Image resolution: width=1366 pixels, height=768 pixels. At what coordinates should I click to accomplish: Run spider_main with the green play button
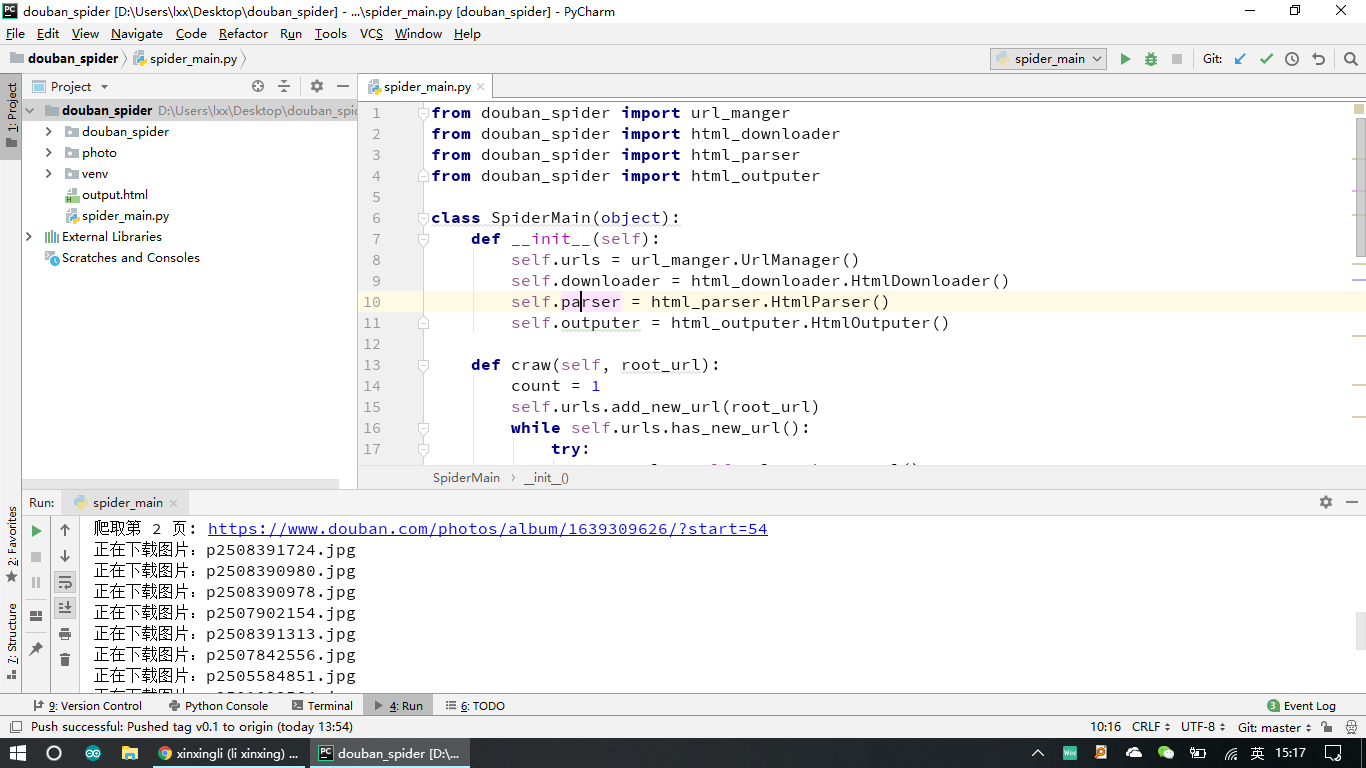click(x=1125, y=59)
